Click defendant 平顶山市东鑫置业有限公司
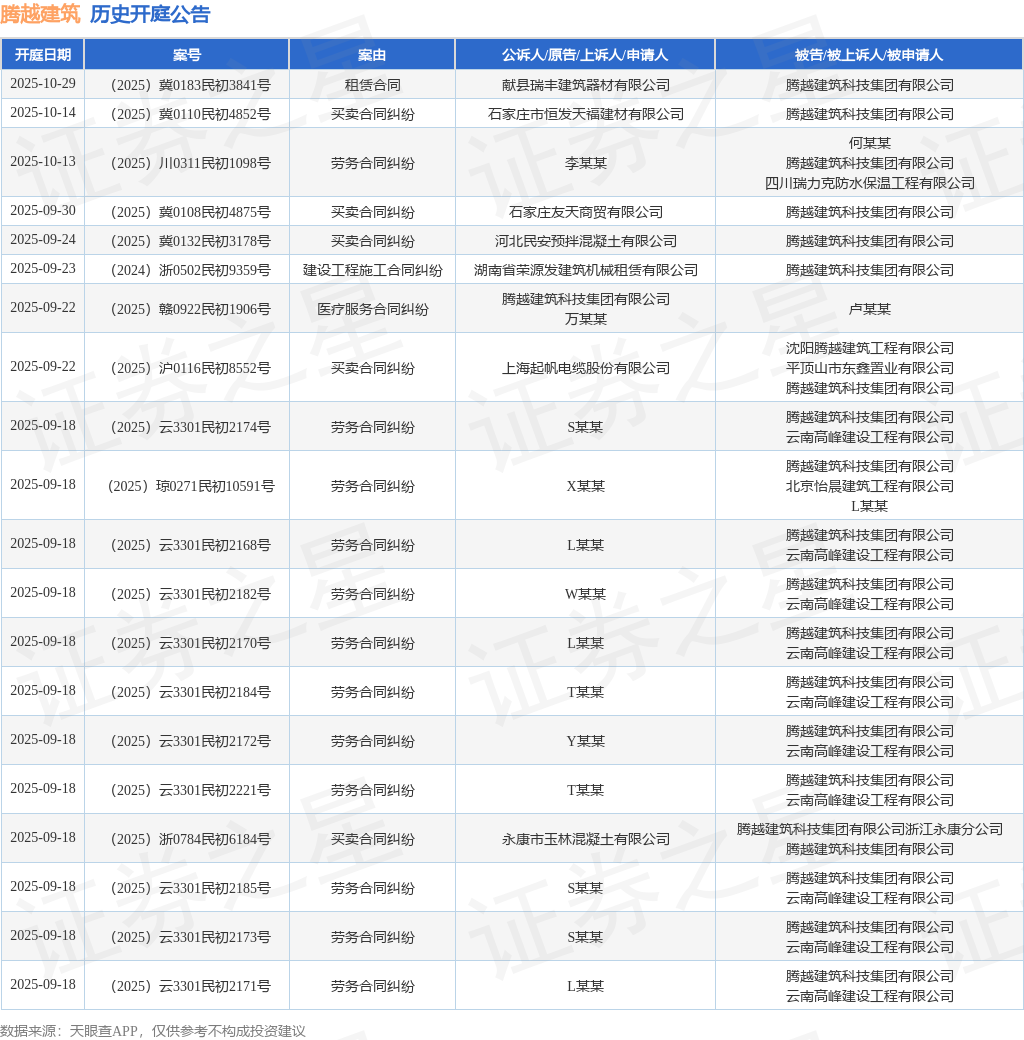Image resolution: width=1024 pixels, height=1040 pixels. [869, 369]
